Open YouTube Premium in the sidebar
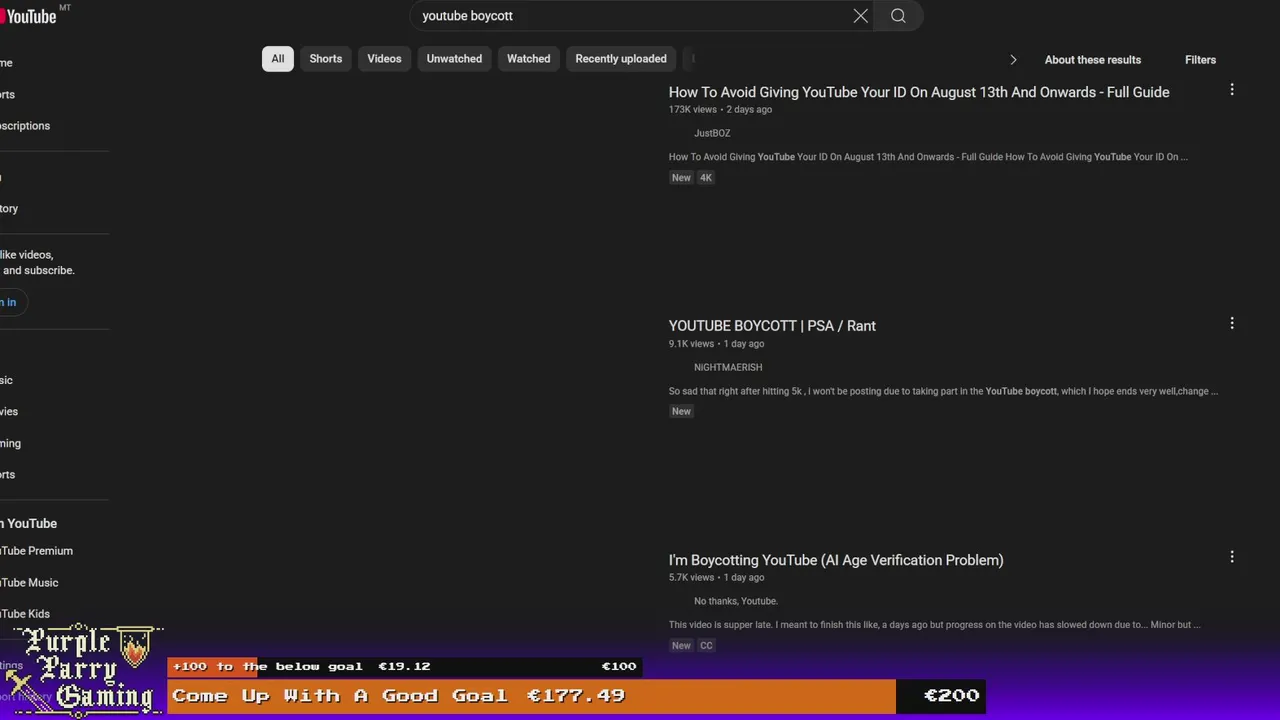This screenshot has height=720, width=1280. 36,551
